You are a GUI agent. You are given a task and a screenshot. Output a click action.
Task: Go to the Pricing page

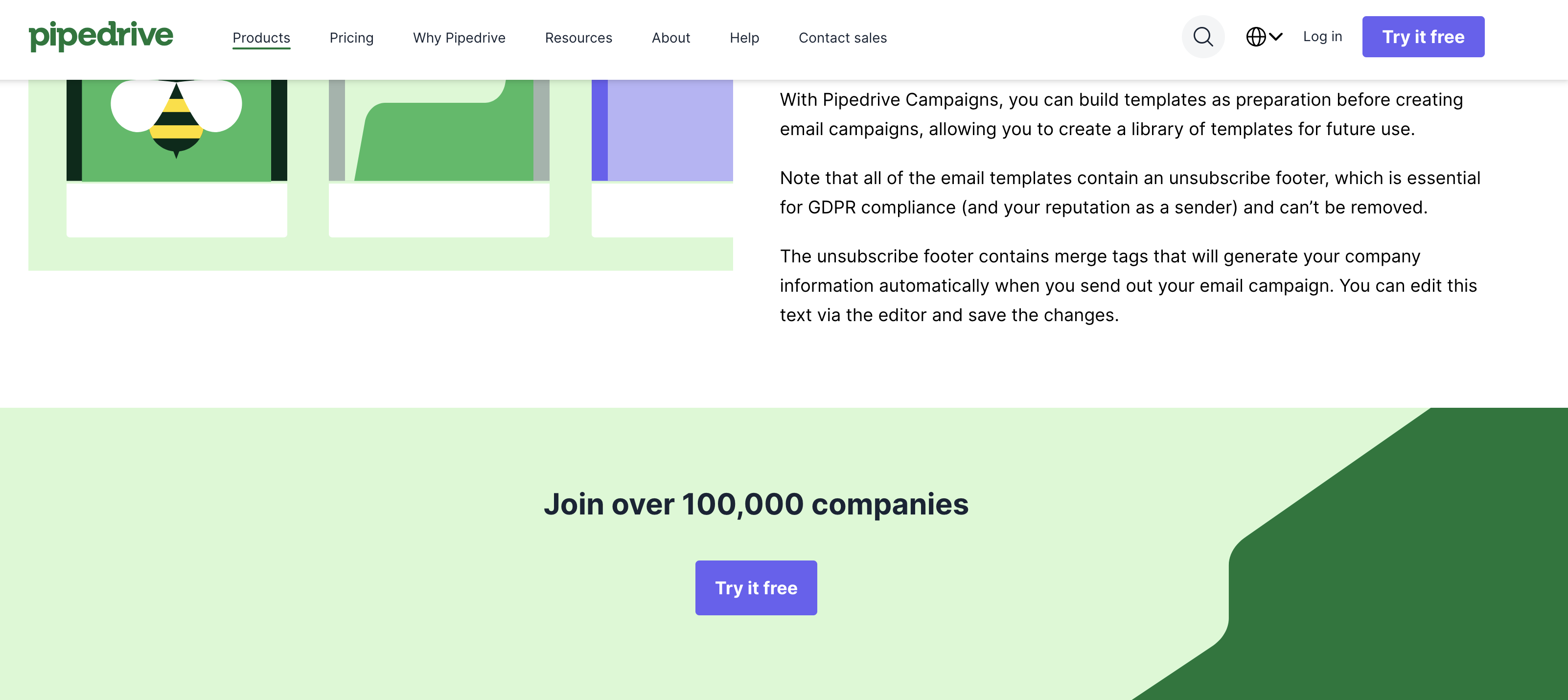click(x=351, y=38)
